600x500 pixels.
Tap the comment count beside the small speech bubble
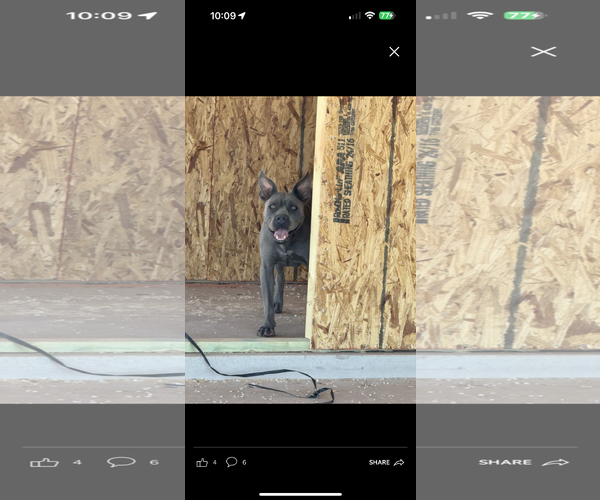(x=244, y=462)
